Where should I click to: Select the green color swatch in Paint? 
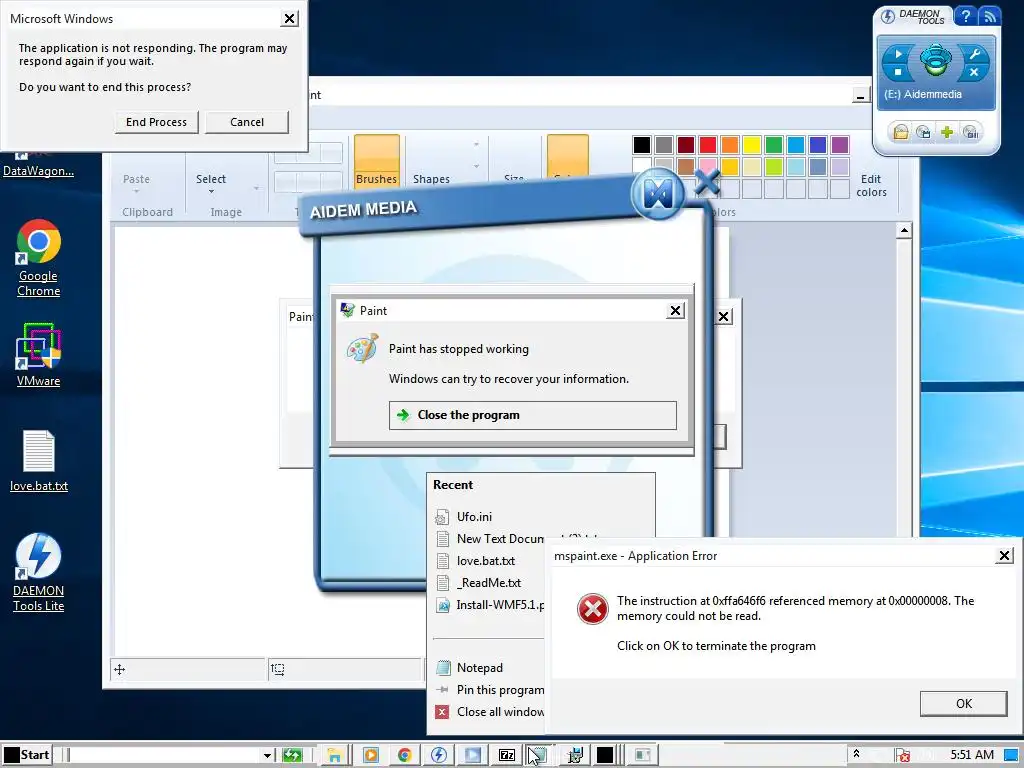pos(774,144)
